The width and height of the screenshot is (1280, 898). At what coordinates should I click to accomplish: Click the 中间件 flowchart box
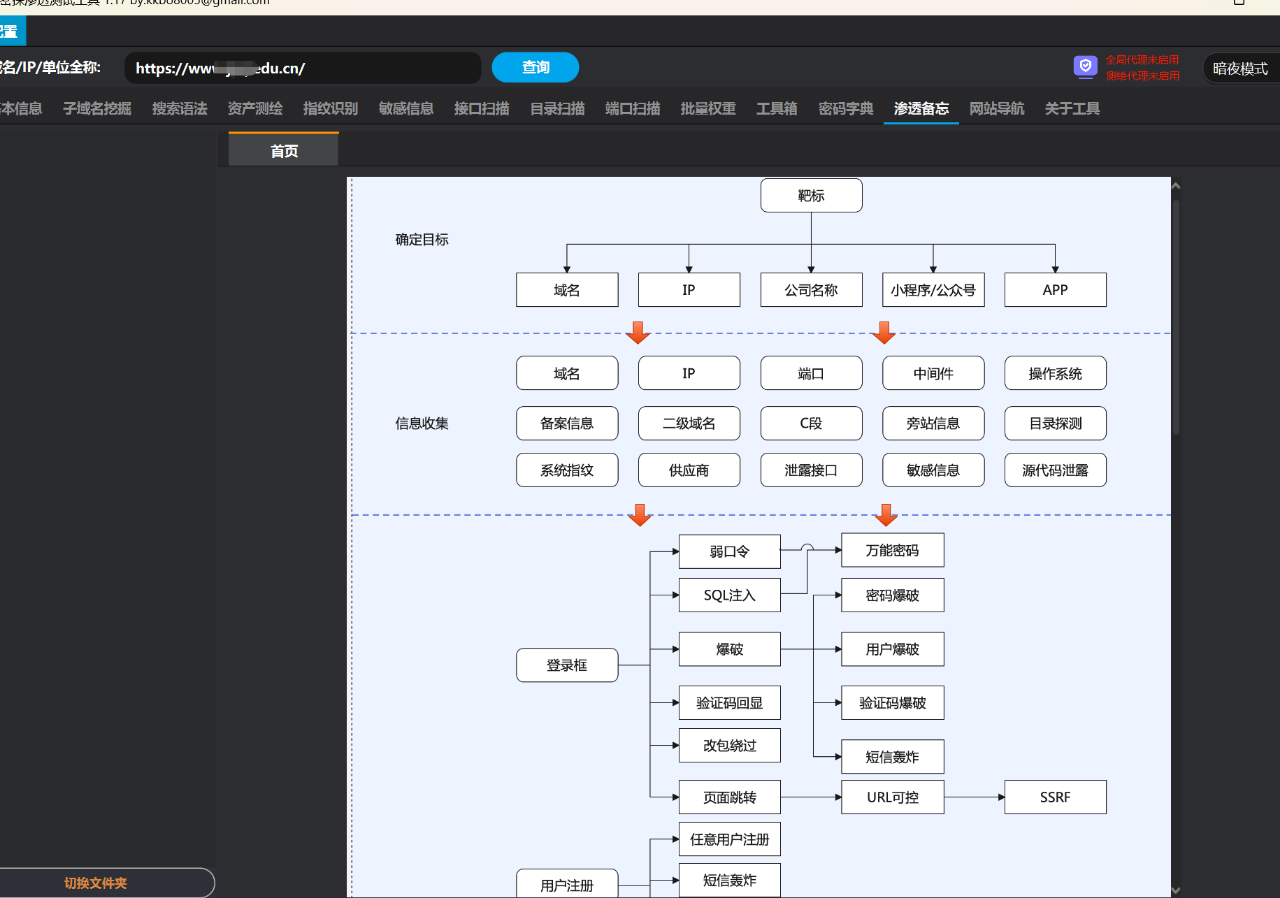[x=933, y=373]
